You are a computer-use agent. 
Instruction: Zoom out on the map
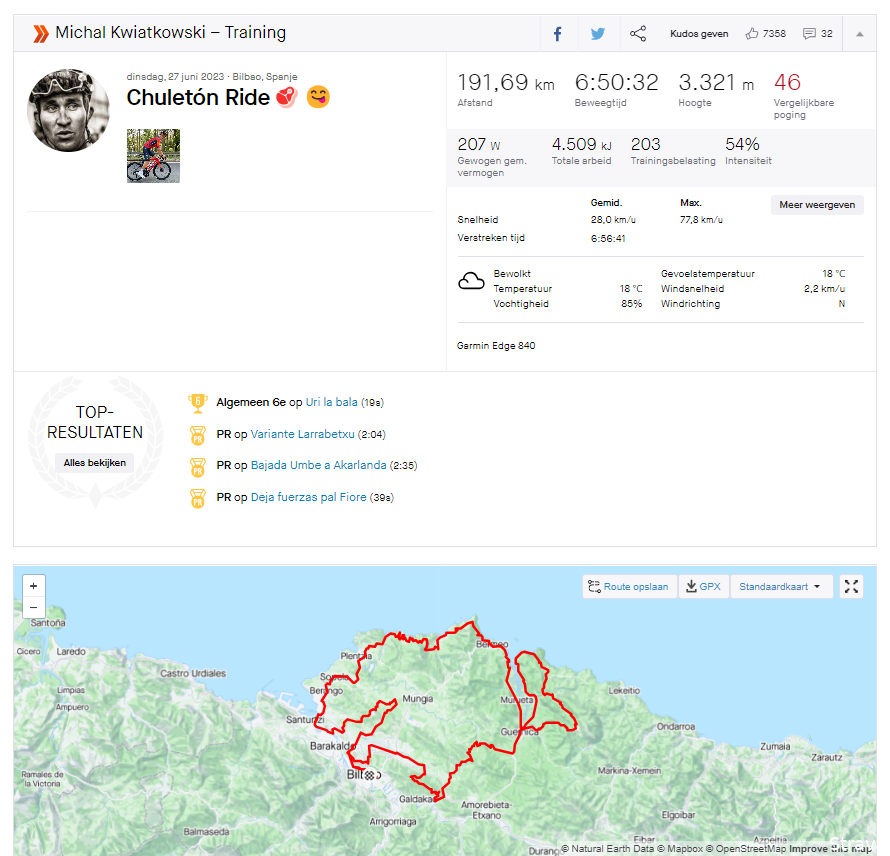[34, 607]
